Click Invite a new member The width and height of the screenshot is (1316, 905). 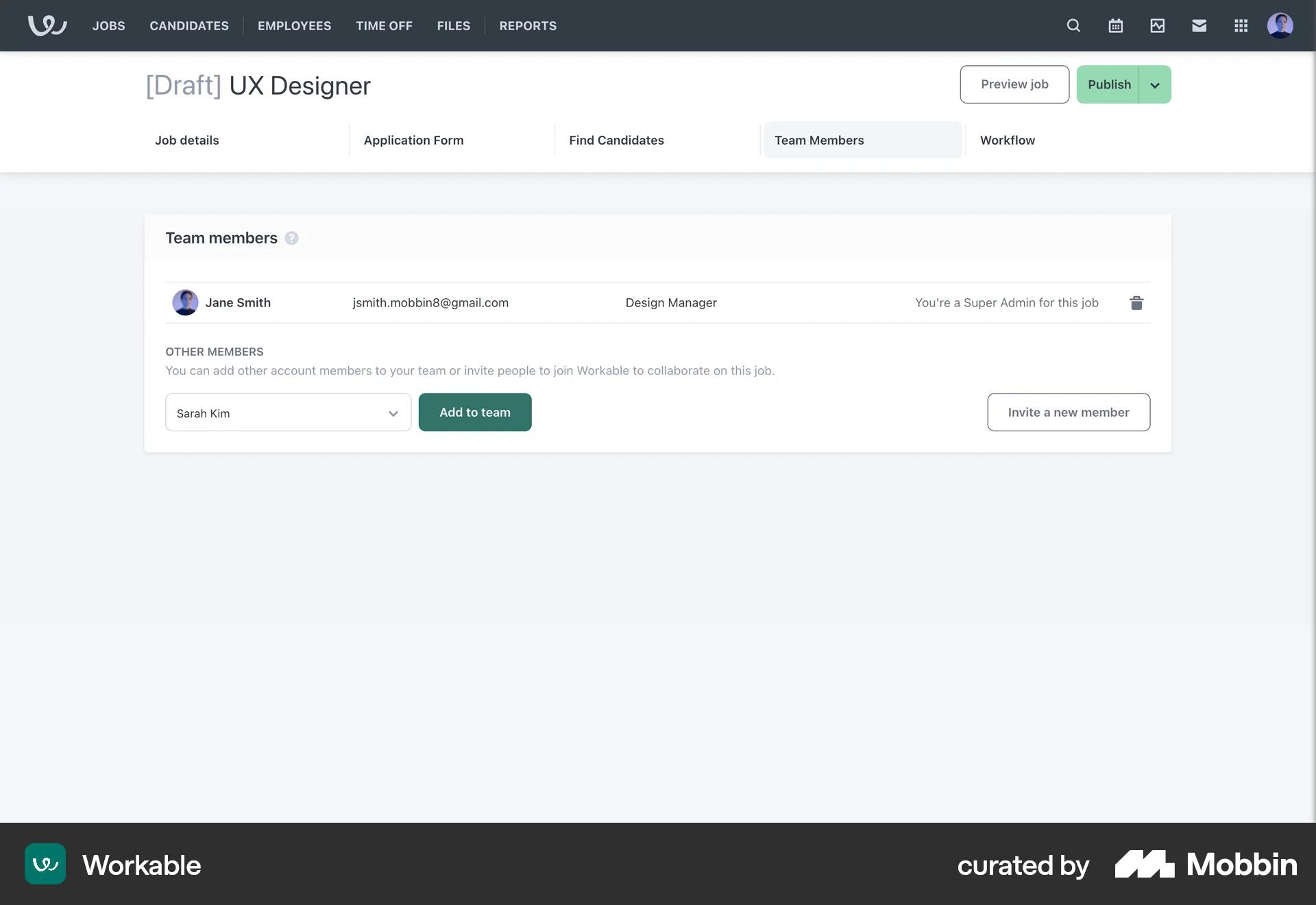1069,412
